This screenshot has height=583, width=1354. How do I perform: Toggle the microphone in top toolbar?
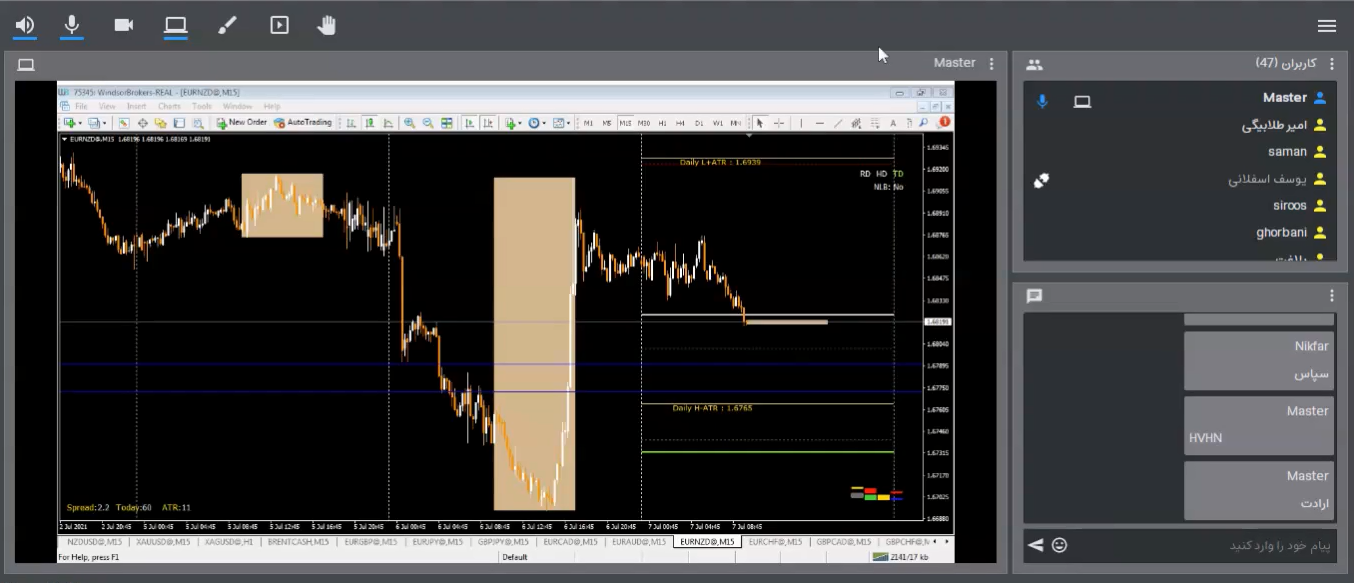72,25
